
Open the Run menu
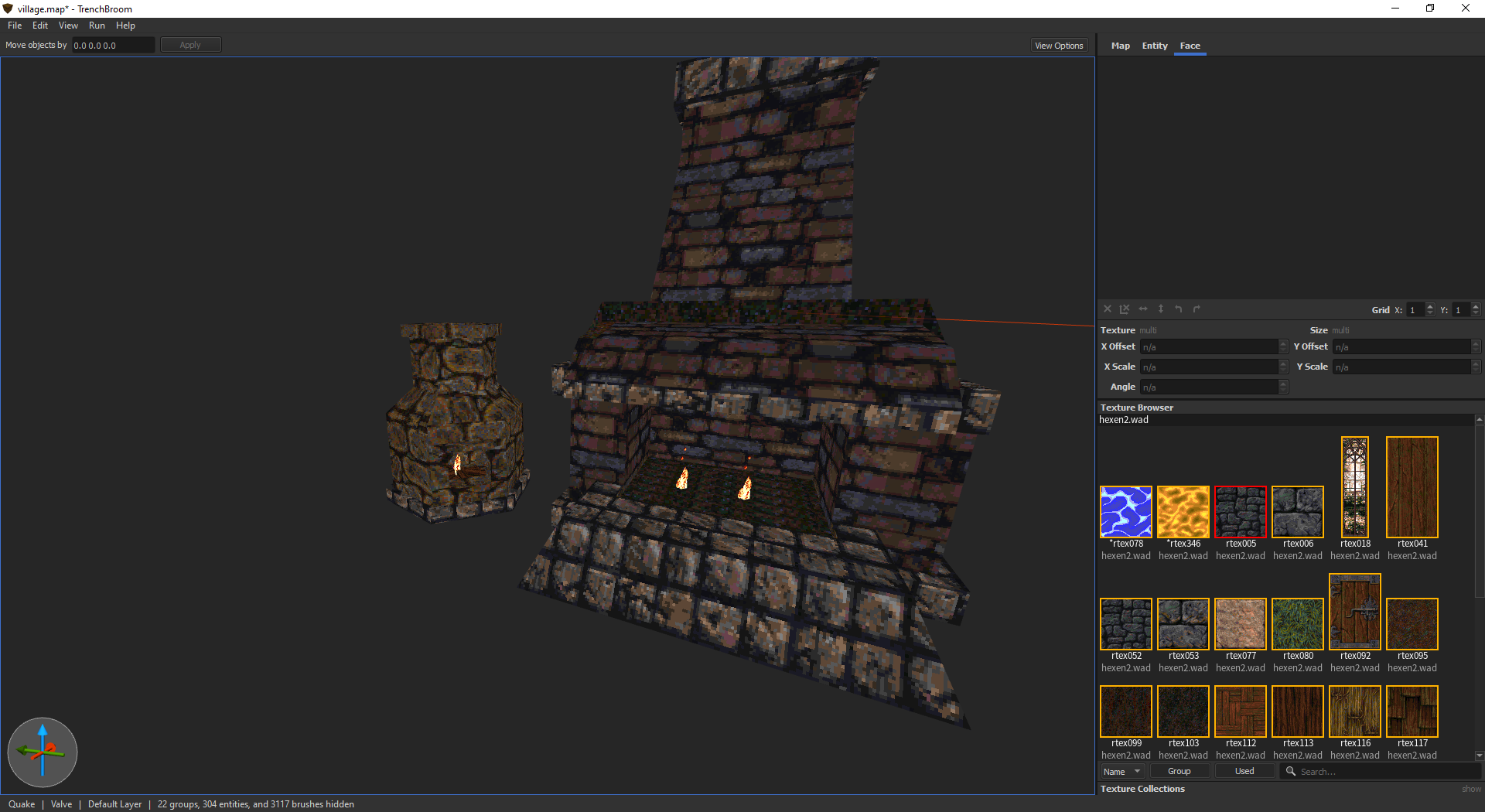pyautogui.click(x=97, y=26)
